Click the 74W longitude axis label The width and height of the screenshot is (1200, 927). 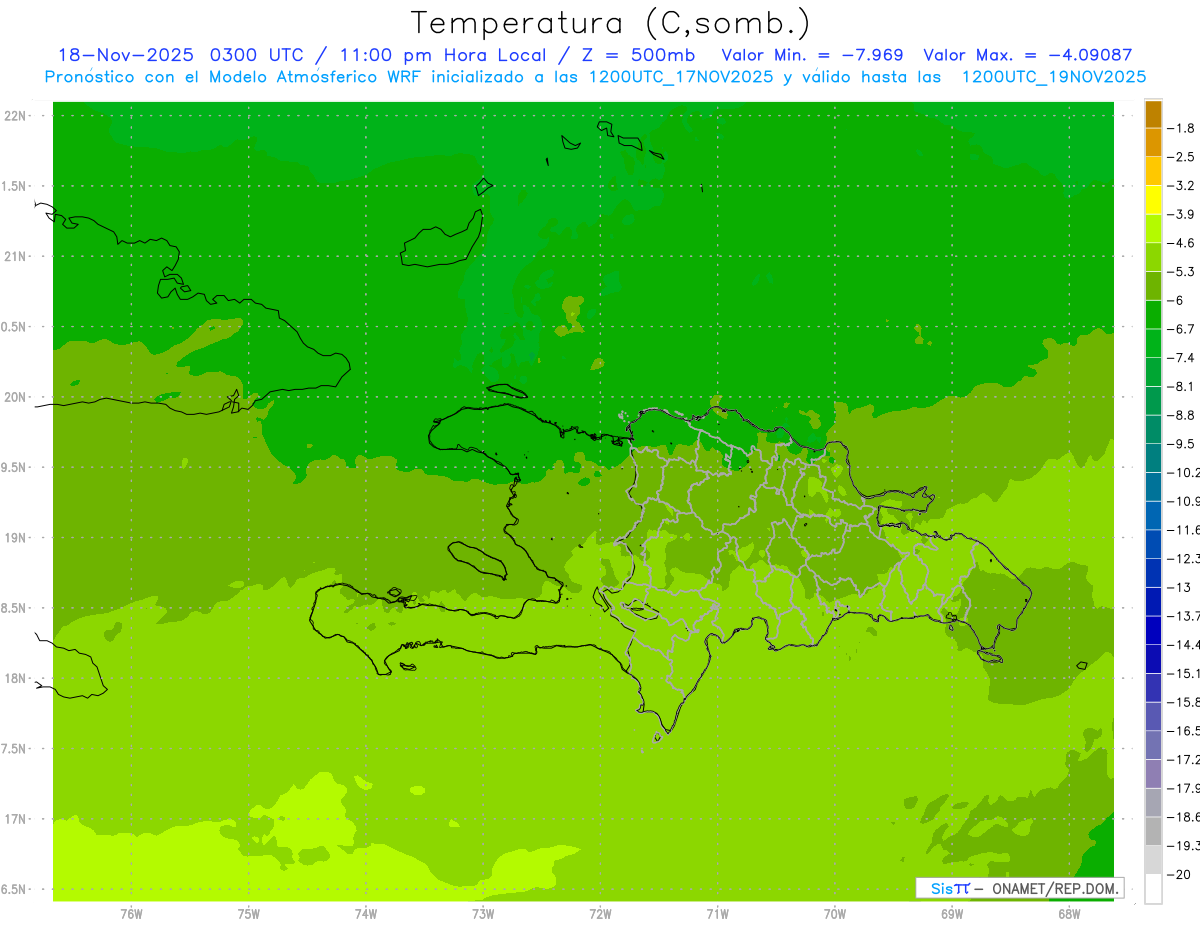(x=365, y=914)
